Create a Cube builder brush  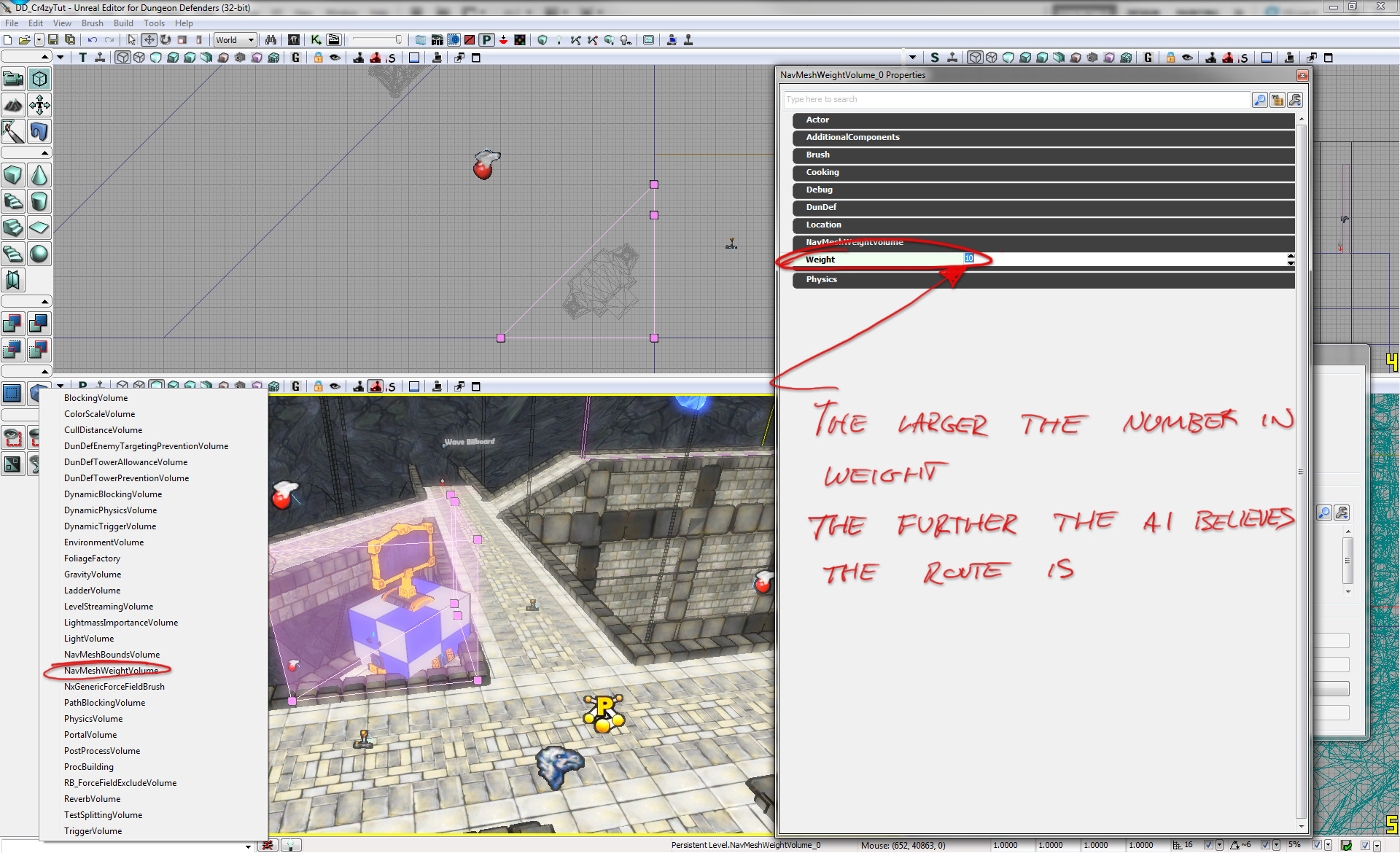[x=13, y=175]
